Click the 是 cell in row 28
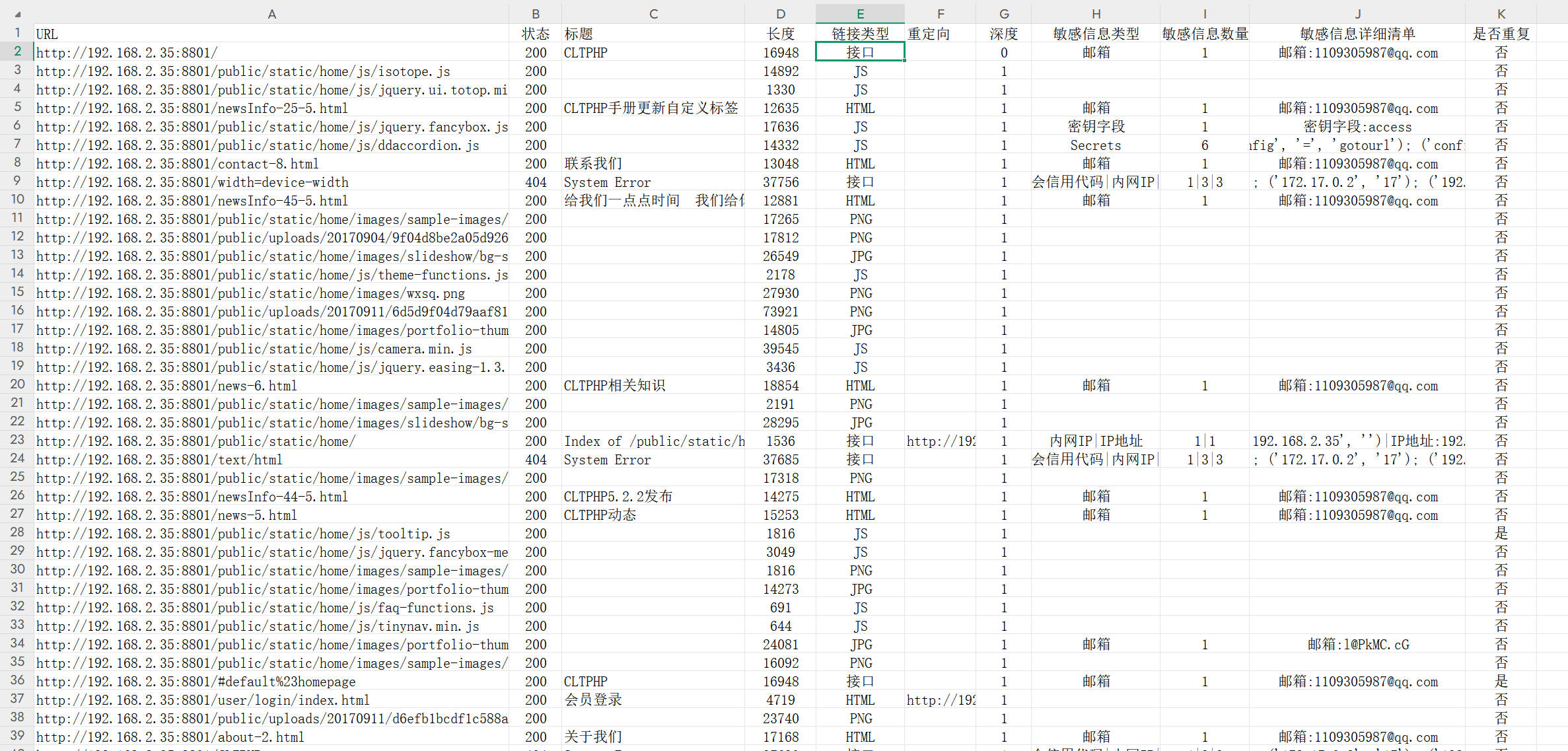The height and width of the screenshot is (751, 1568). tap(1501, 534)
